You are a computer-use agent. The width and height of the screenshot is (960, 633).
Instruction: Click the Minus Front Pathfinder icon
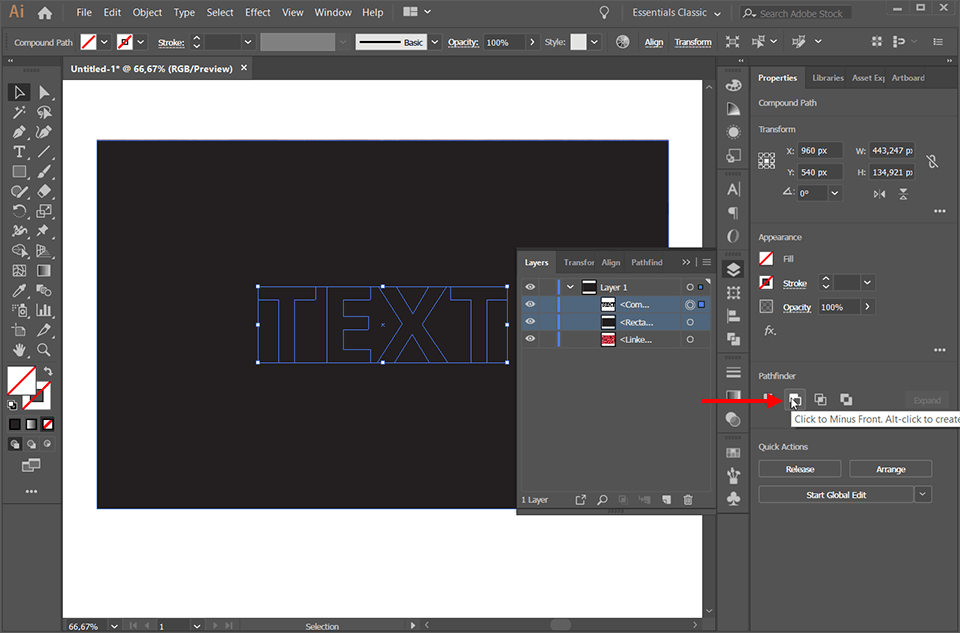click(x=795, y=399)
